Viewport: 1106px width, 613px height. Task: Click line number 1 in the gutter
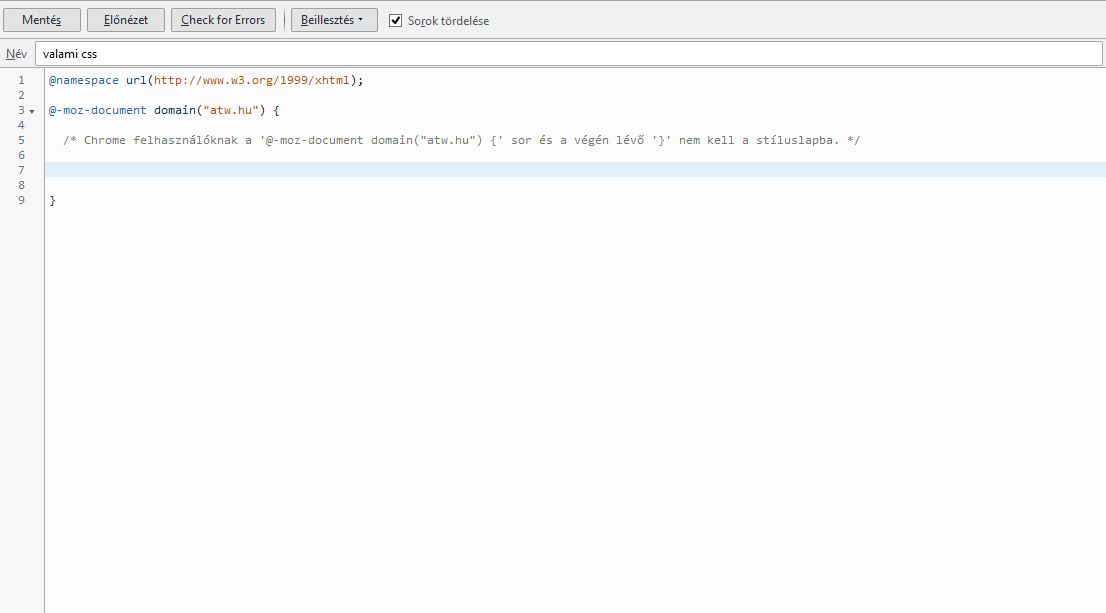click(x=21, y=80)
